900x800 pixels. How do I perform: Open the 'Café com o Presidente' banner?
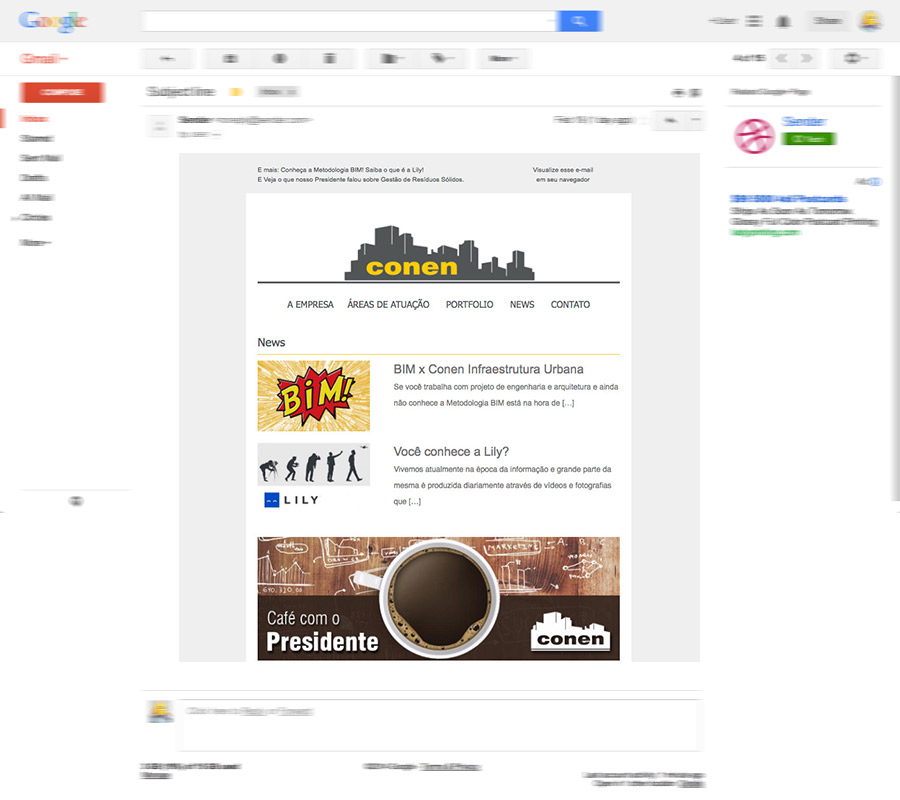tap(439, 599)
